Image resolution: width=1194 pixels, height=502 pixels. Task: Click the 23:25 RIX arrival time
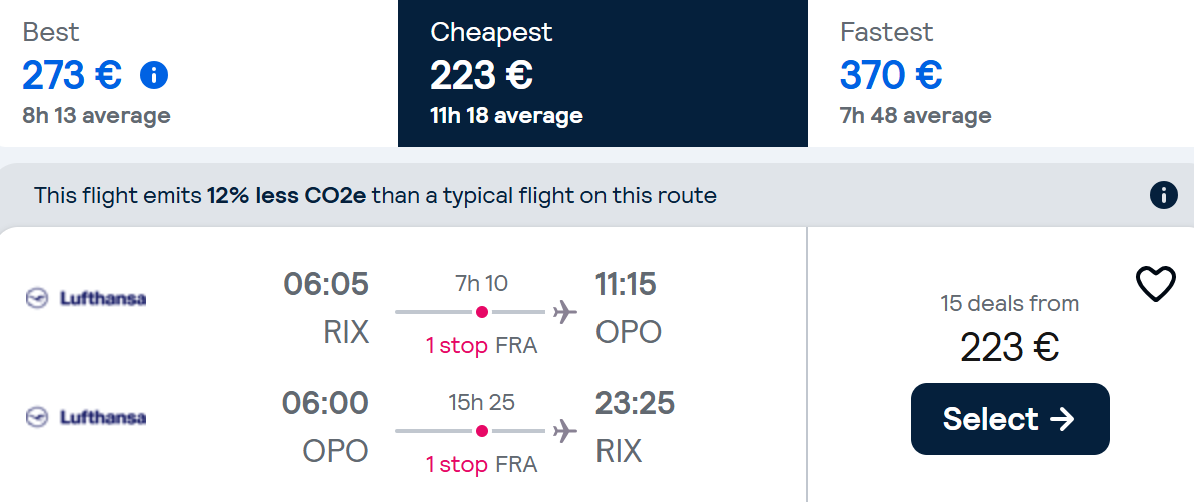tap(635, 403)
